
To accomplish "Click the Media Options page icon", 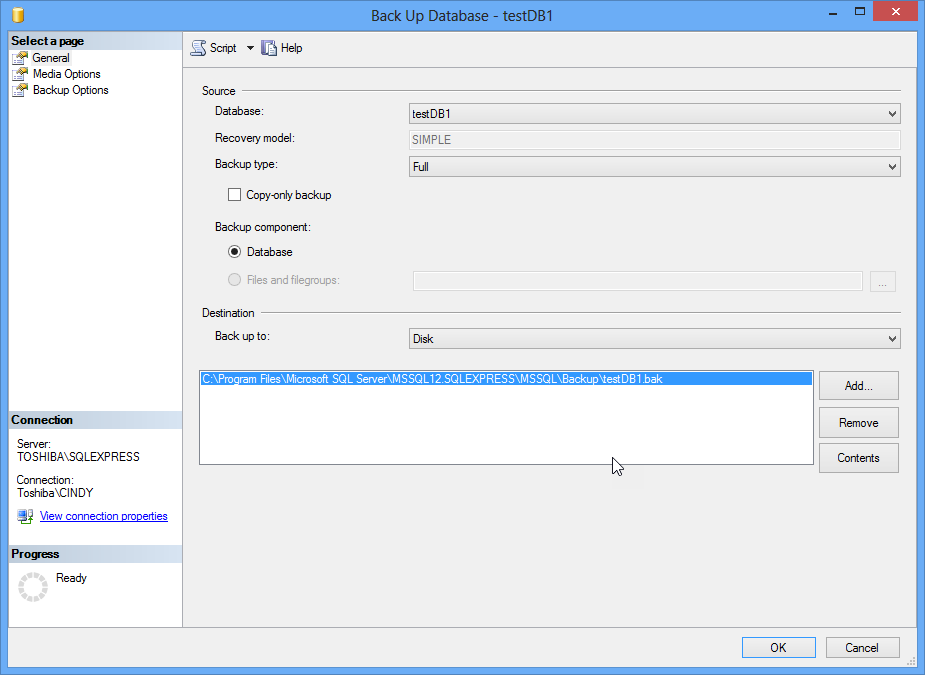I will point(20,74).
